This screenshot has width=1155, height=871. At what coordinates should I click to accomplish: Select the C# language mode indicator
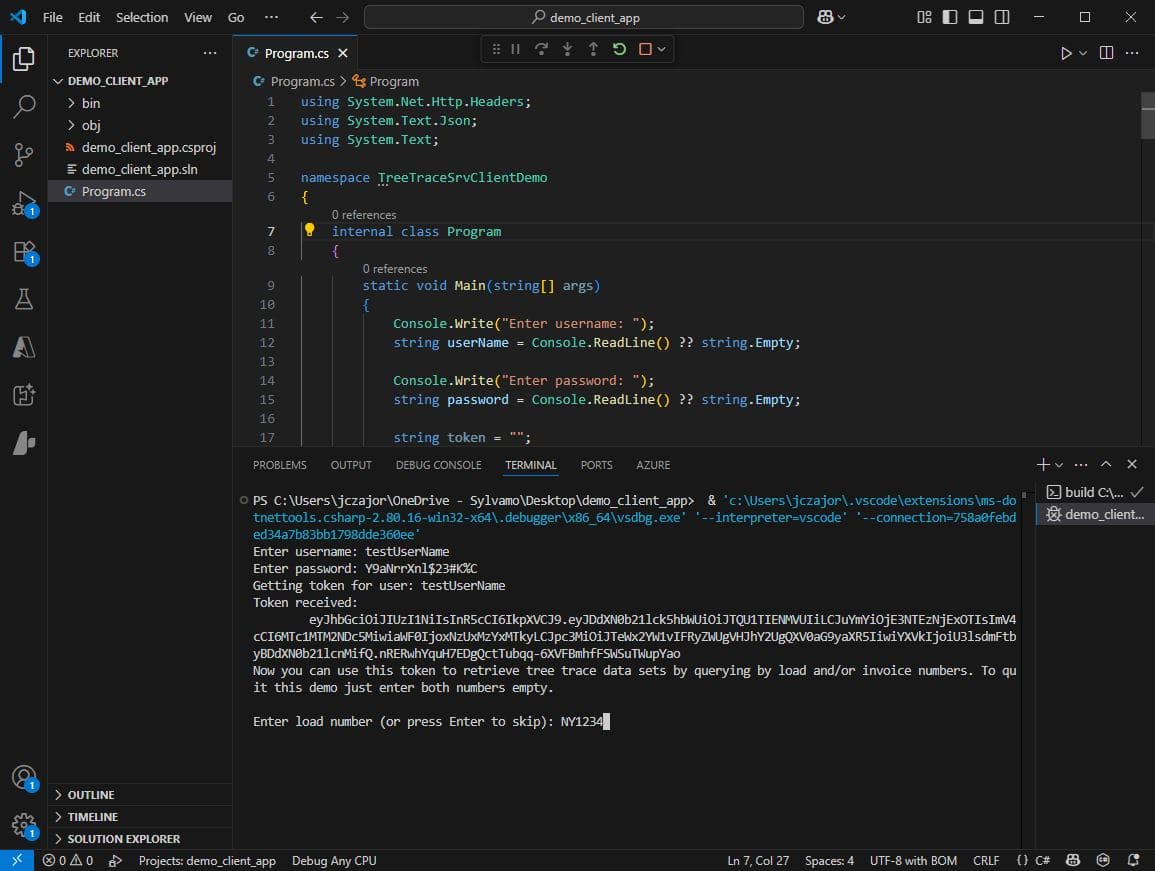[1042, 860]
